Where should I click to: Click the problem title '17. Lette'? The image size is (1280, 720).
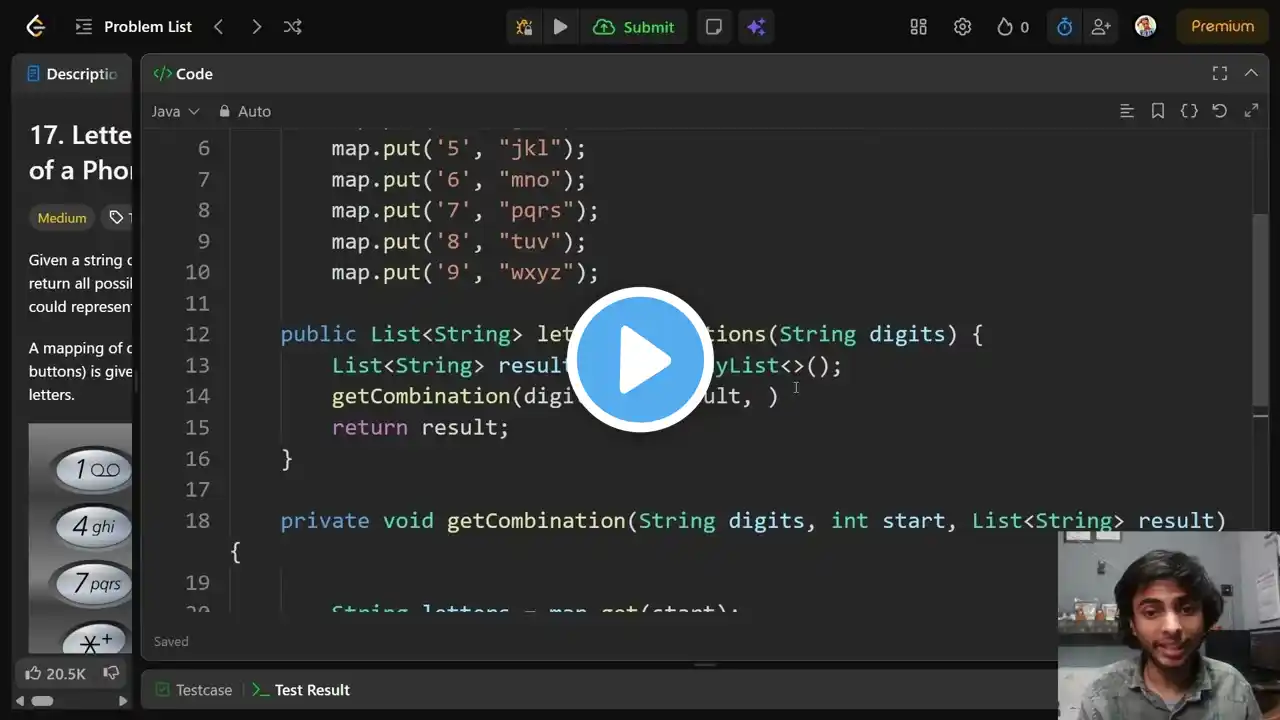coord(81,136)
